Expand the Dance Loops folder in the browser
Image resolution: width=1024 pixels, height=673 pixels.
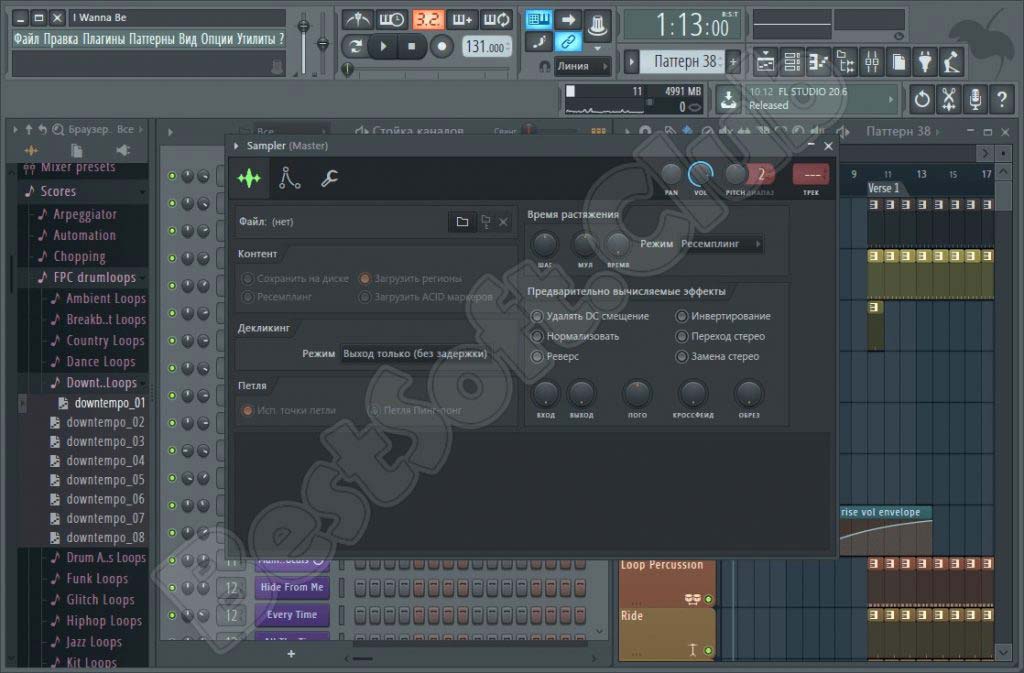click(x=99, y=361)
